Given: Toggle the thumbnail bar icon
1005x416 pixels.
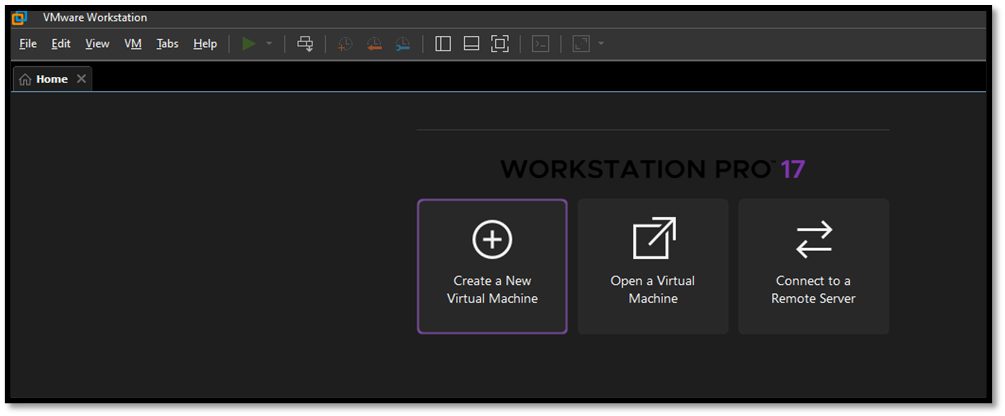Looking at the screenshot, I should tap(471, 44).
